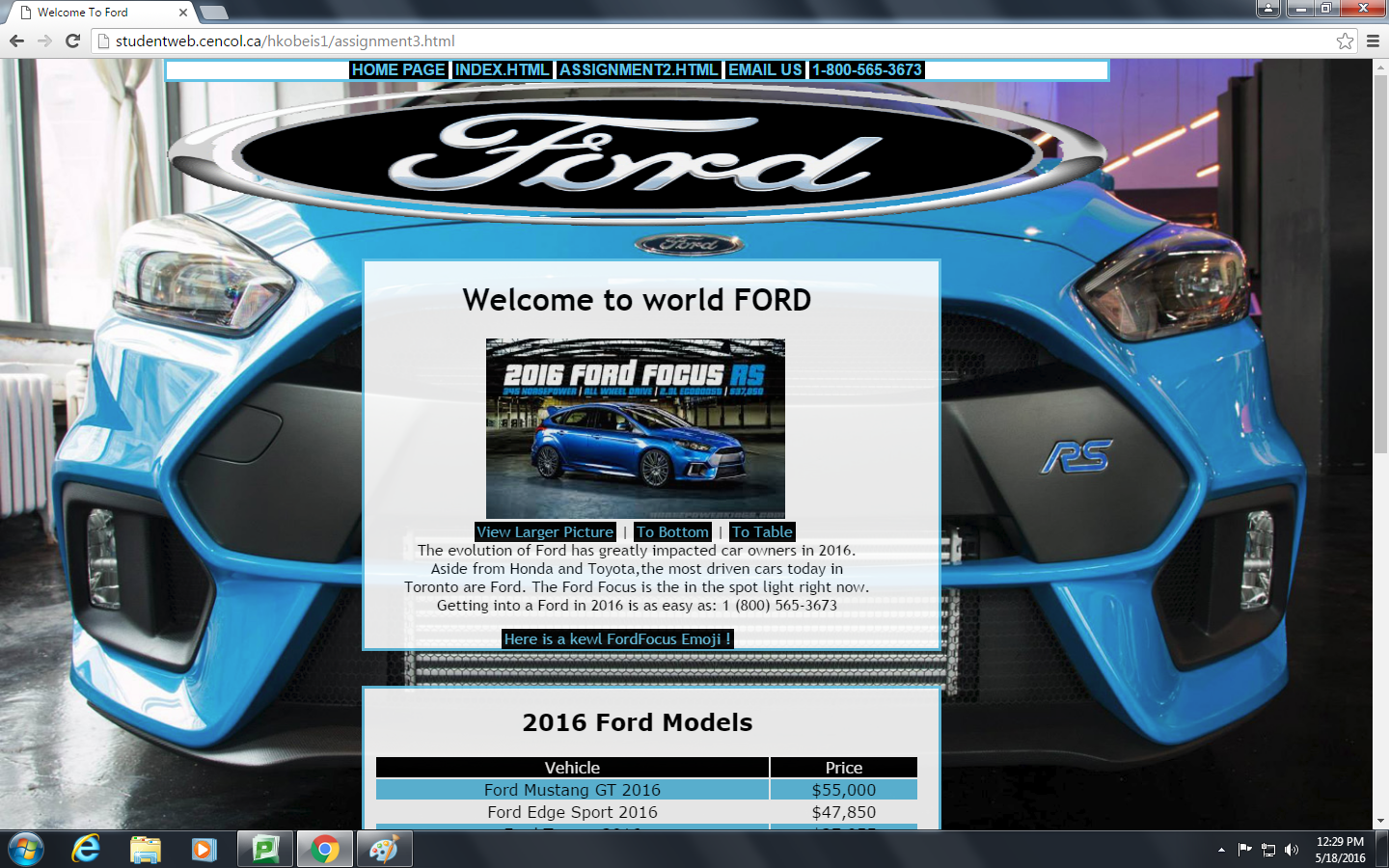The image size is (1389, 868).
Task: Click the 2016 Ford Focus RS picture
Action: (x=636, y=428)
